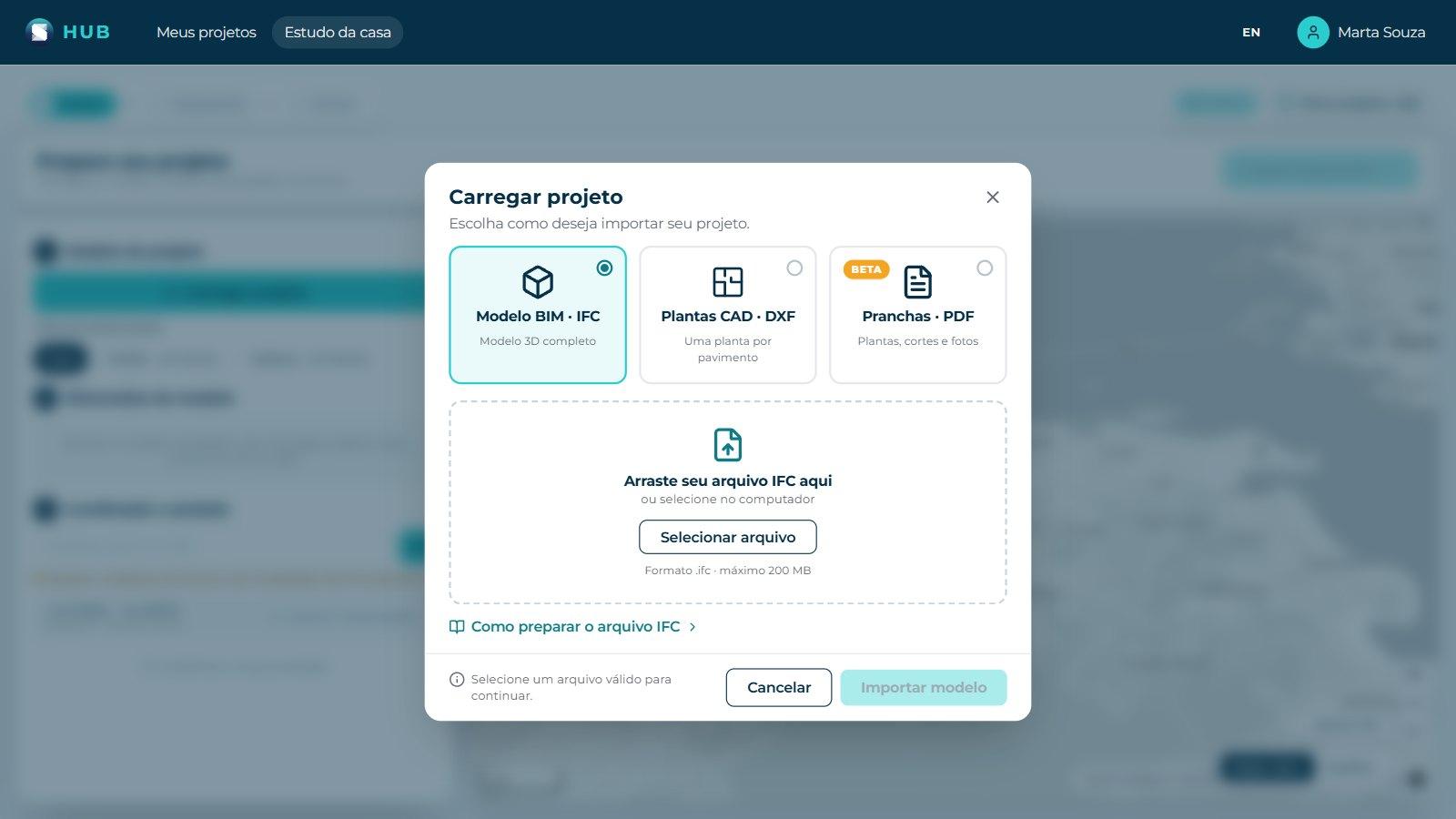The width and height of the screenshot is (1456, 819).
Task: Open Como preparar o arquivo IFC link
Action: coord(575,626)
